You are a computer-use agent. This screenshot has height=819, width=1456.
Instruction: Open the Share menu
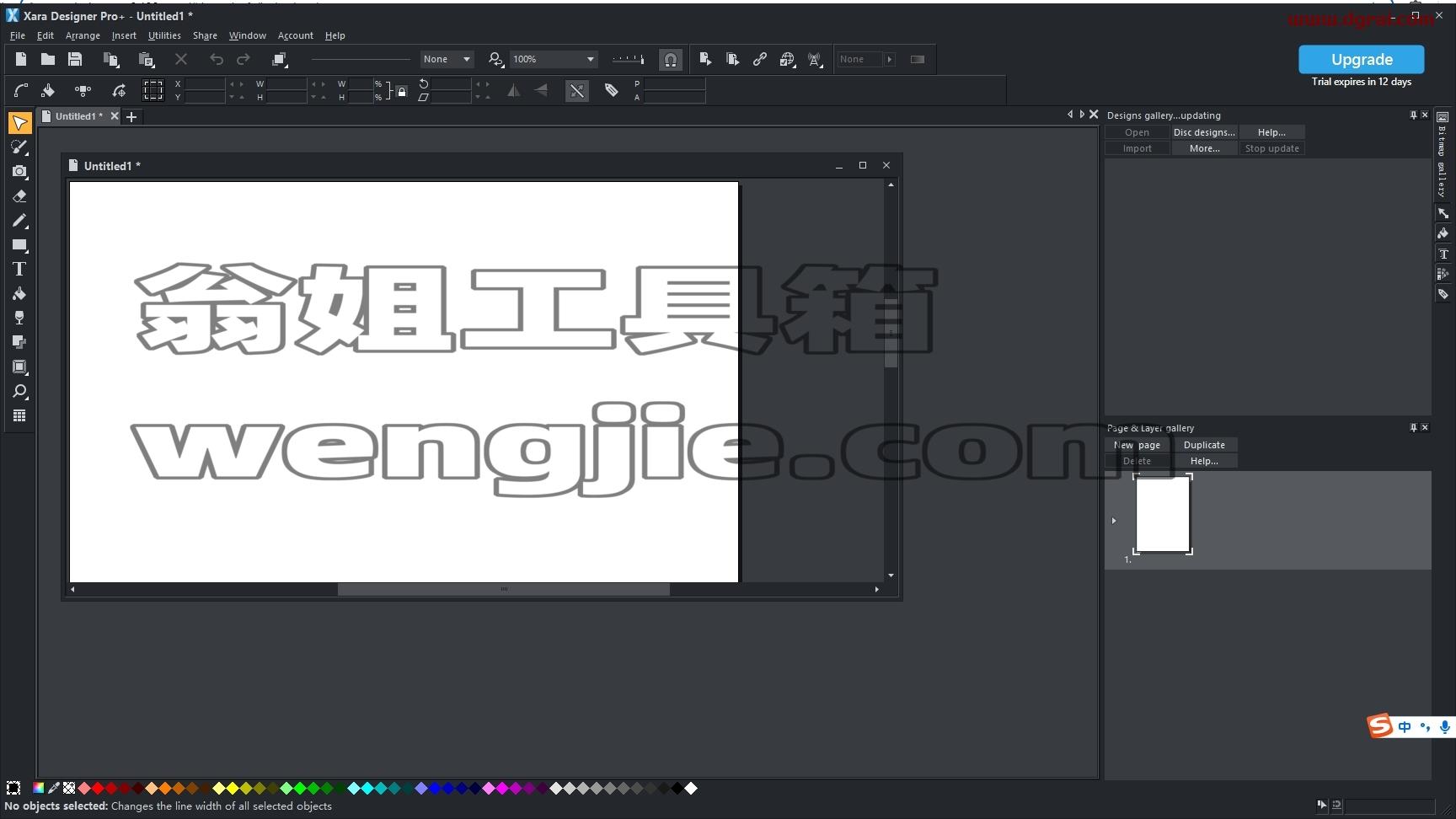pos(205,35)
